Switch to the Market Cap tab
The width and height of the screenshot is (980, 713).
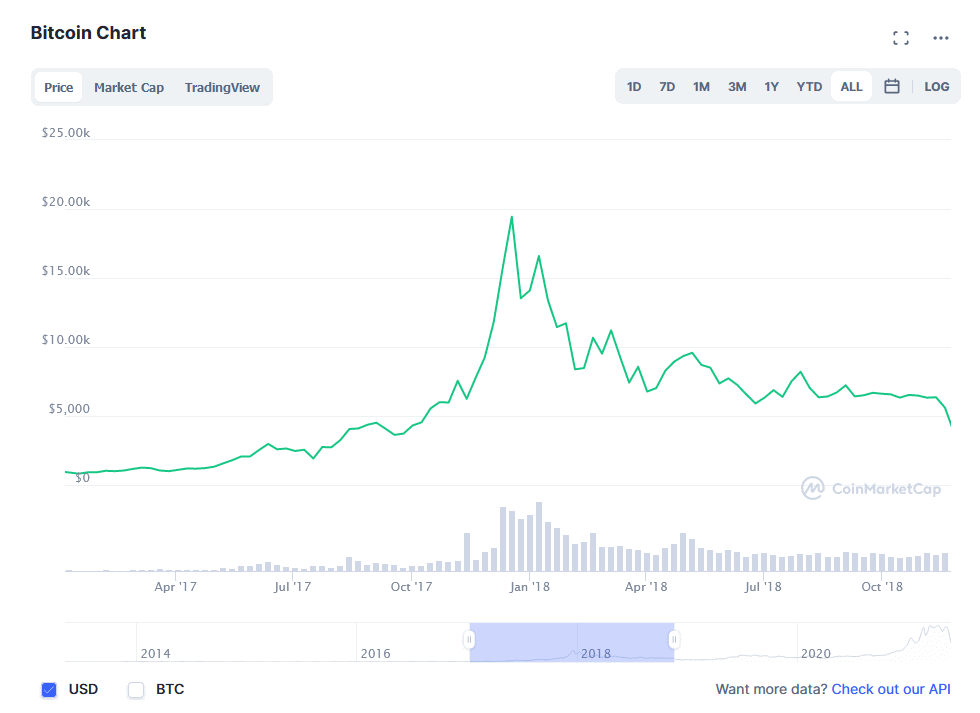pyautogui.click(x=129, y=87)
